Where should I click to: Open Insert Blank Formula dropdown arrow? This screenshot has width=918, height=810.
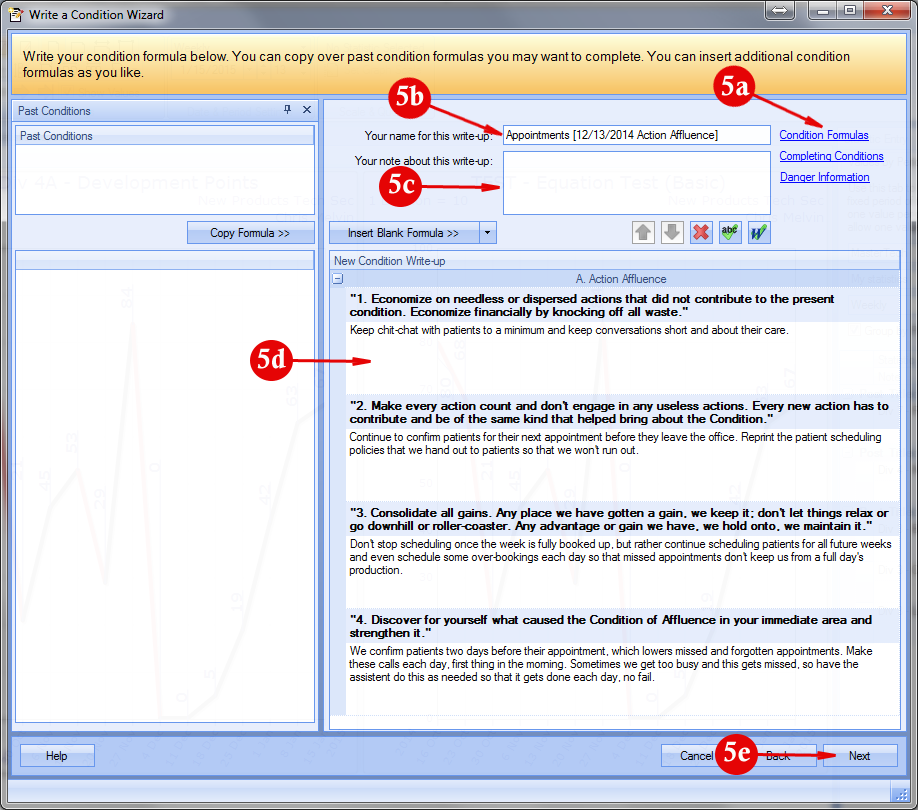pyautogui.click(x=488, y=233)
